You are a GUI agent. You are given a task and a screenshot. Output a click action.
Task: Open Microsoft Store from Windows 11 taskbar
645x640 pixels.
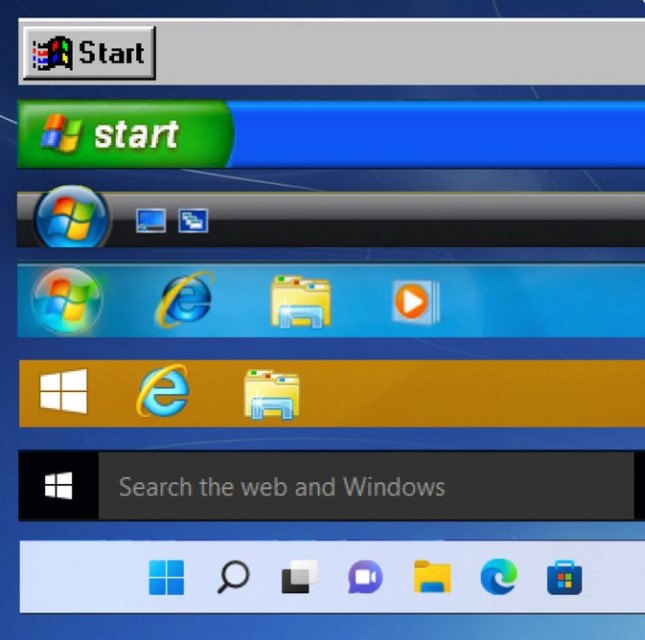pyautogui.click(x=564, y=576)
